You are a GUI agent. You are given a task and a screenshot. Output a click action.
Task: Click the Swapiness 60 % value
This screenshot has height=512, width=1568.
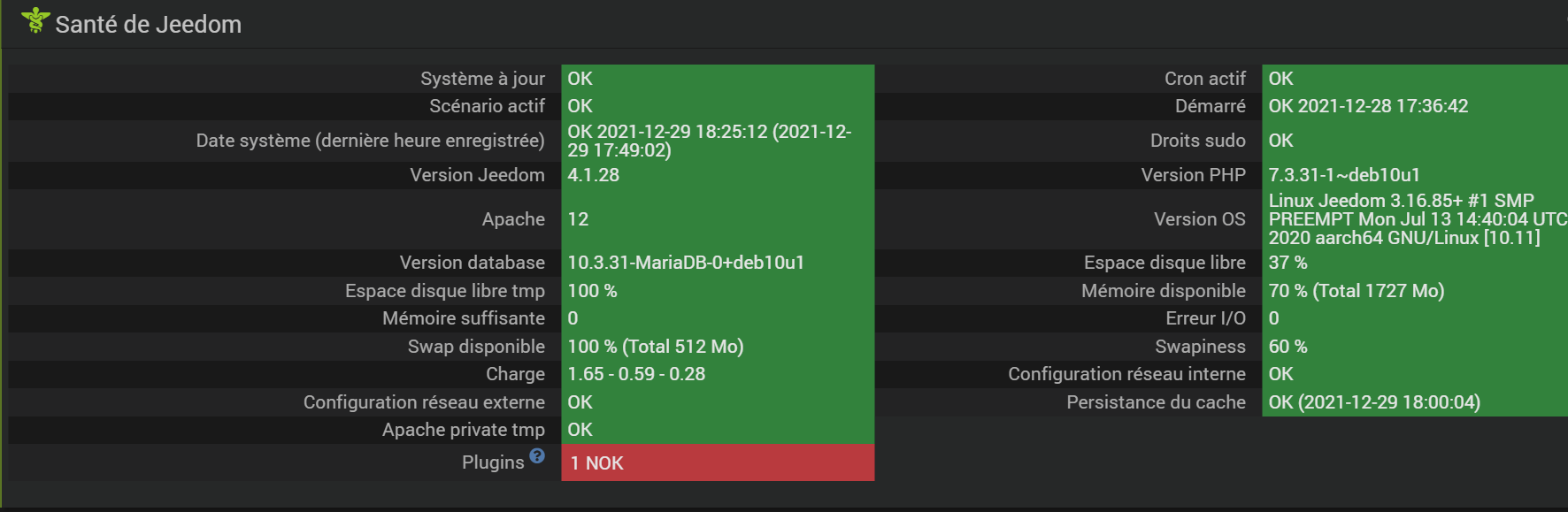pyautogui.click(x=1287, y=347)
